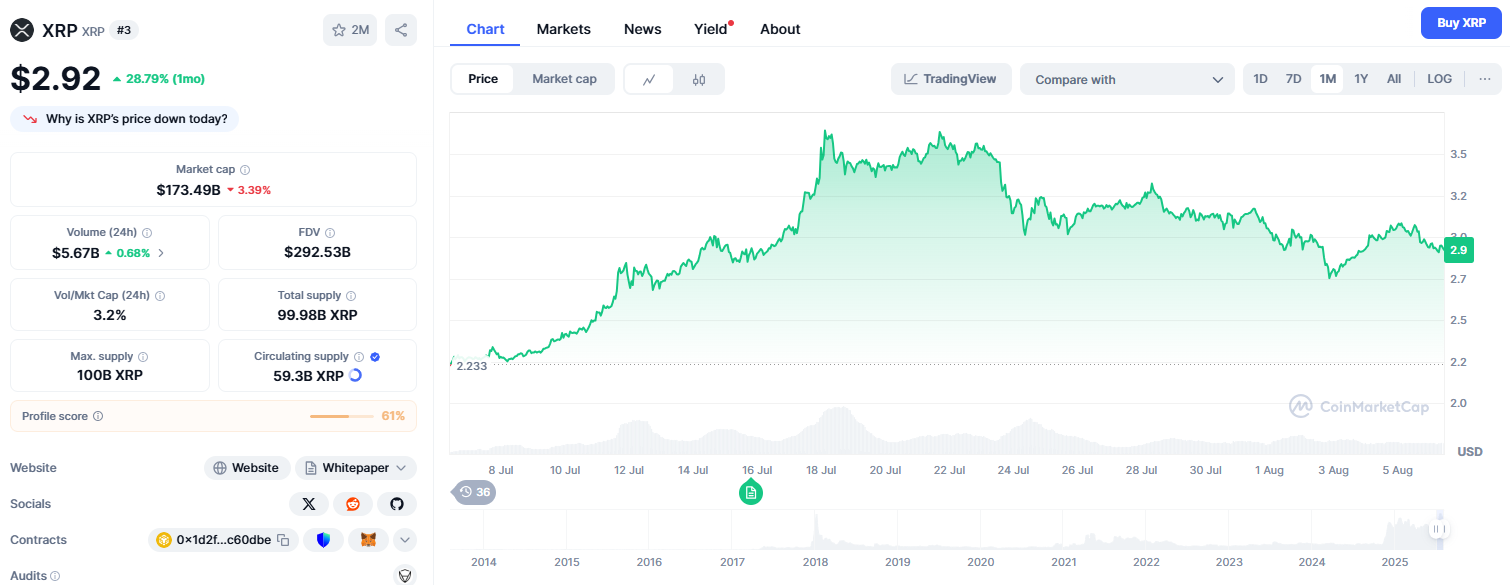Switch chart view to Market cap
Image resolution: width=1510 pixels, height=585 pixels.
[564, 78]
